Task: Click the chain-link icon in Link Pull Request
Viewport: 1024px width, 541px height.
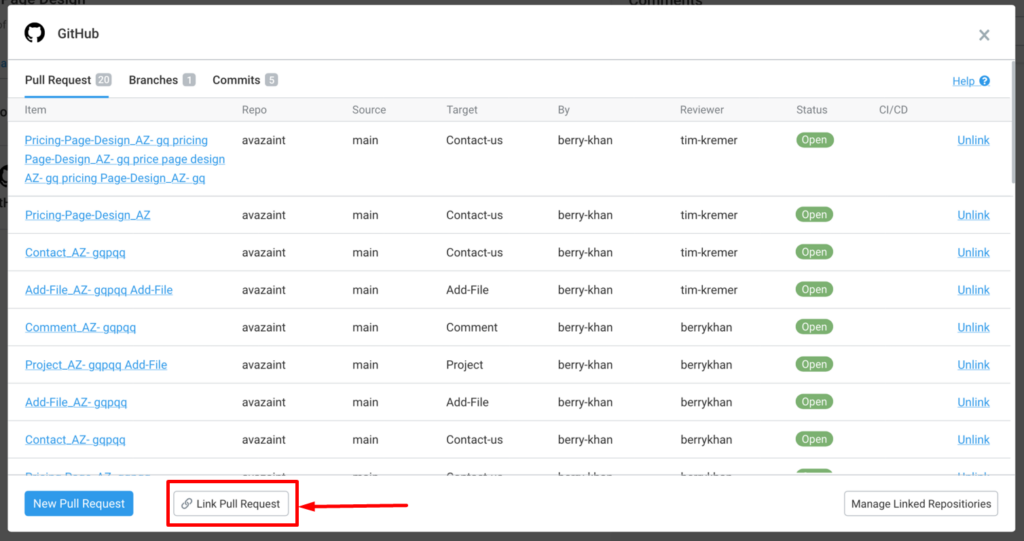Action: pyautogui.click(x=187, y=504)
